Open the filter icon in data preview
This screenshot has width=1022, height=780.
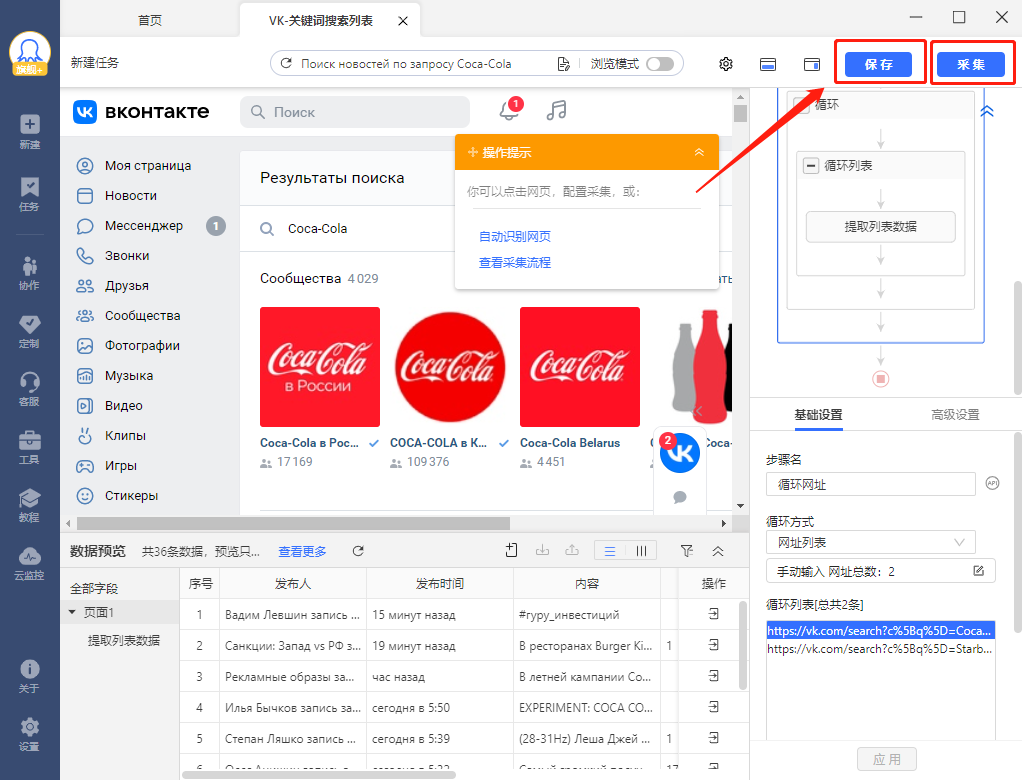686,551
